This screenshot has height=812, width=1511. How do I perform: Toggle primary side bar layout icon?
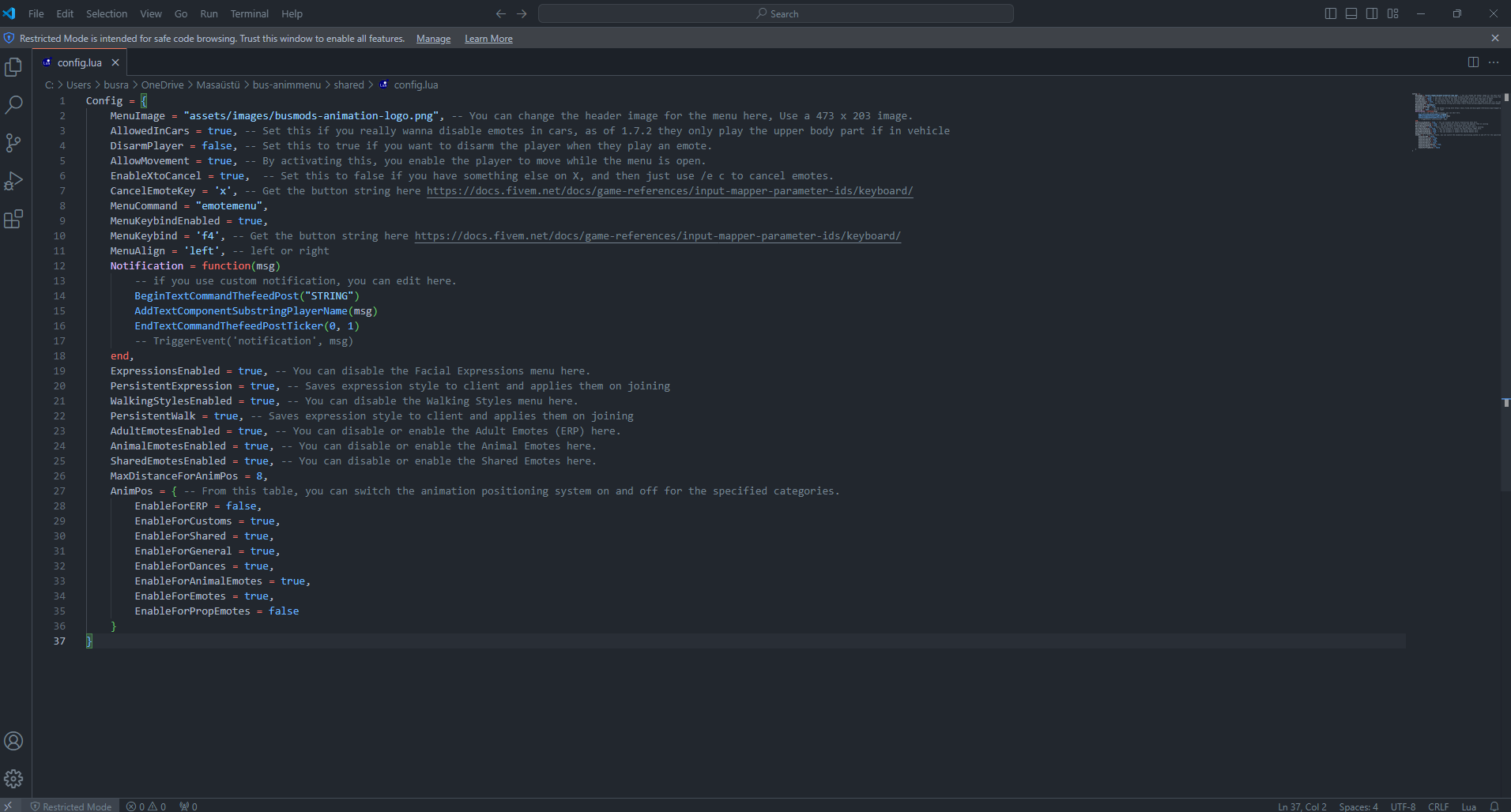(1331, 13)
